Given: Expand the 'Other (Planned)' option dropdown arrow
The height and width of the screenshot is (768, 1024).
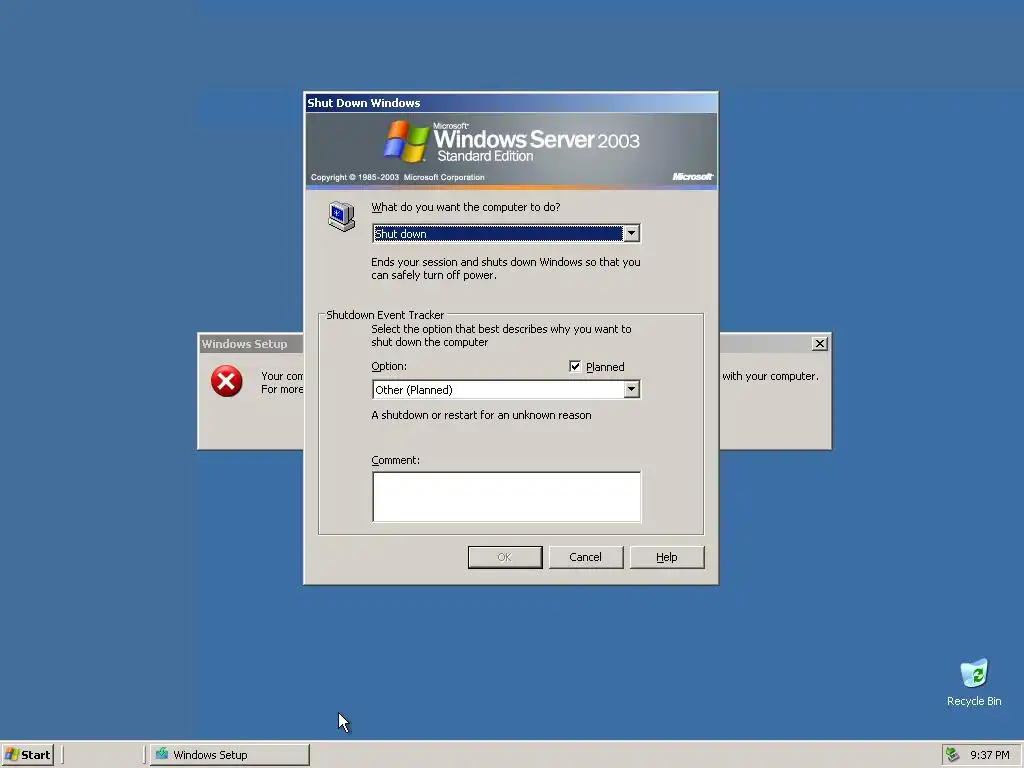Looking at the screenshot, I should click(631, 389).
